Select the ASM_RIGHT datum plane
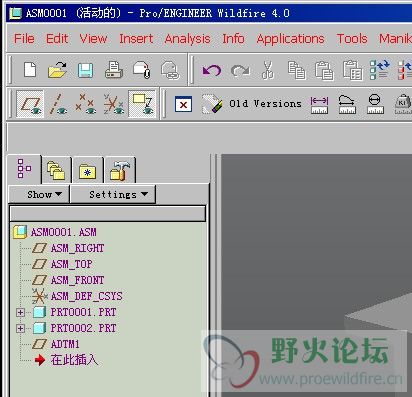This screenshot has height=397, width=412. 77,248
